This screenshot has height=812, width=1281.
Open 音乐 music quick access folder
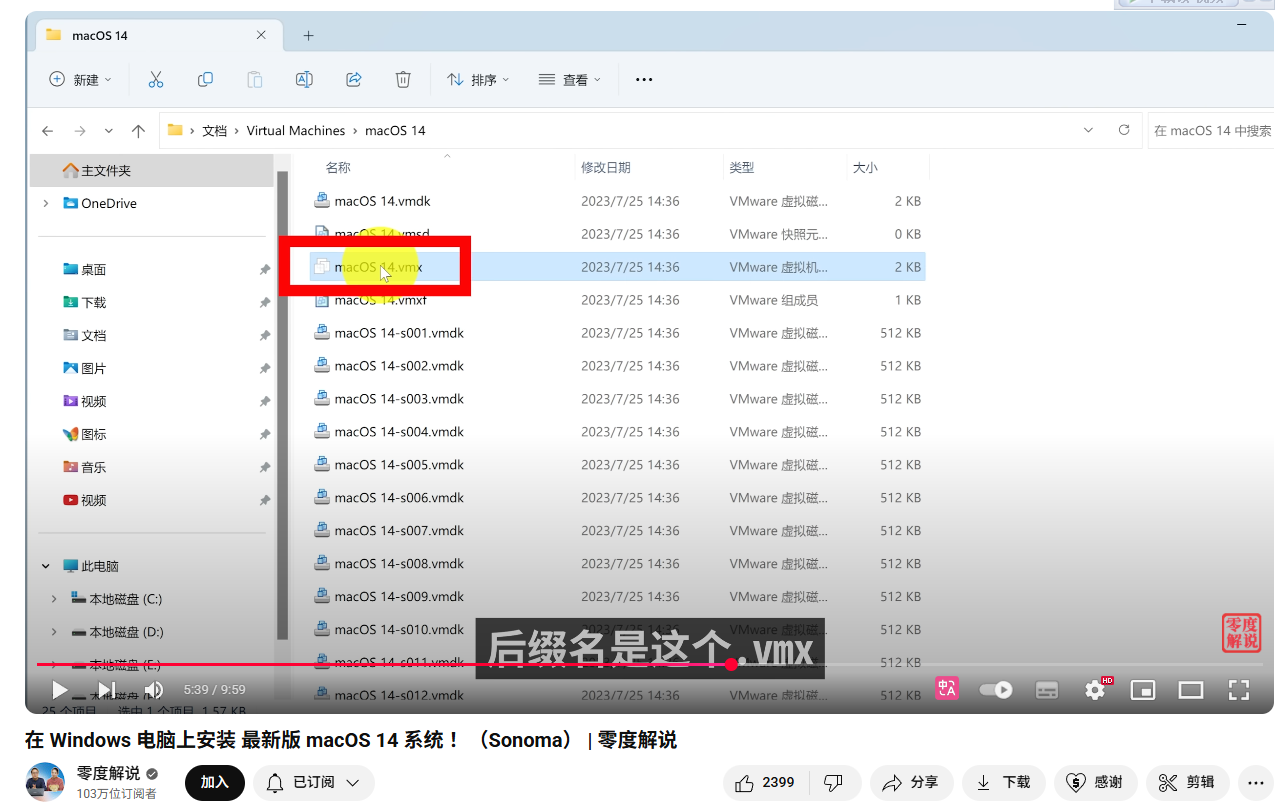tap(94, 467)
